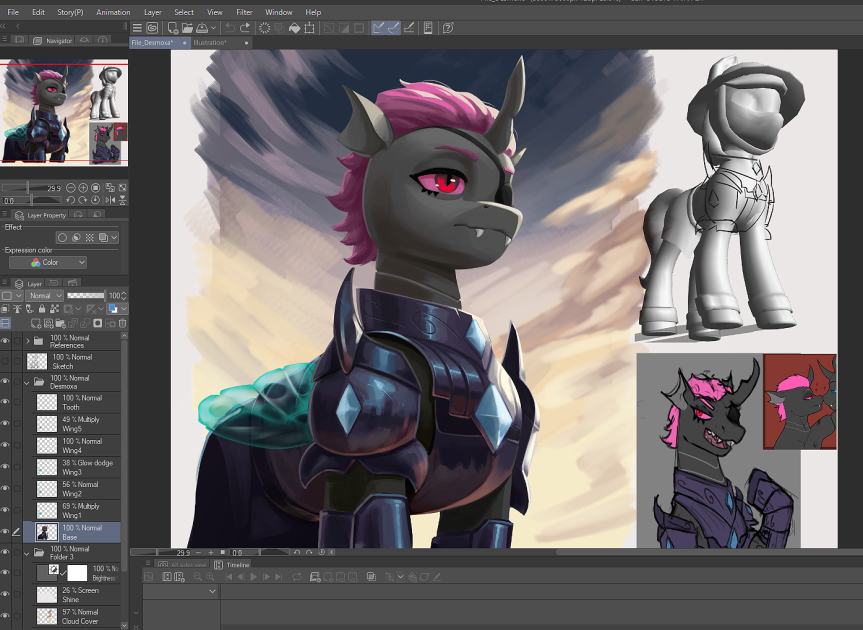Viewport: 863px width, 630px height.
Task: Hide the References folder
Action: [x=6, y=341]
